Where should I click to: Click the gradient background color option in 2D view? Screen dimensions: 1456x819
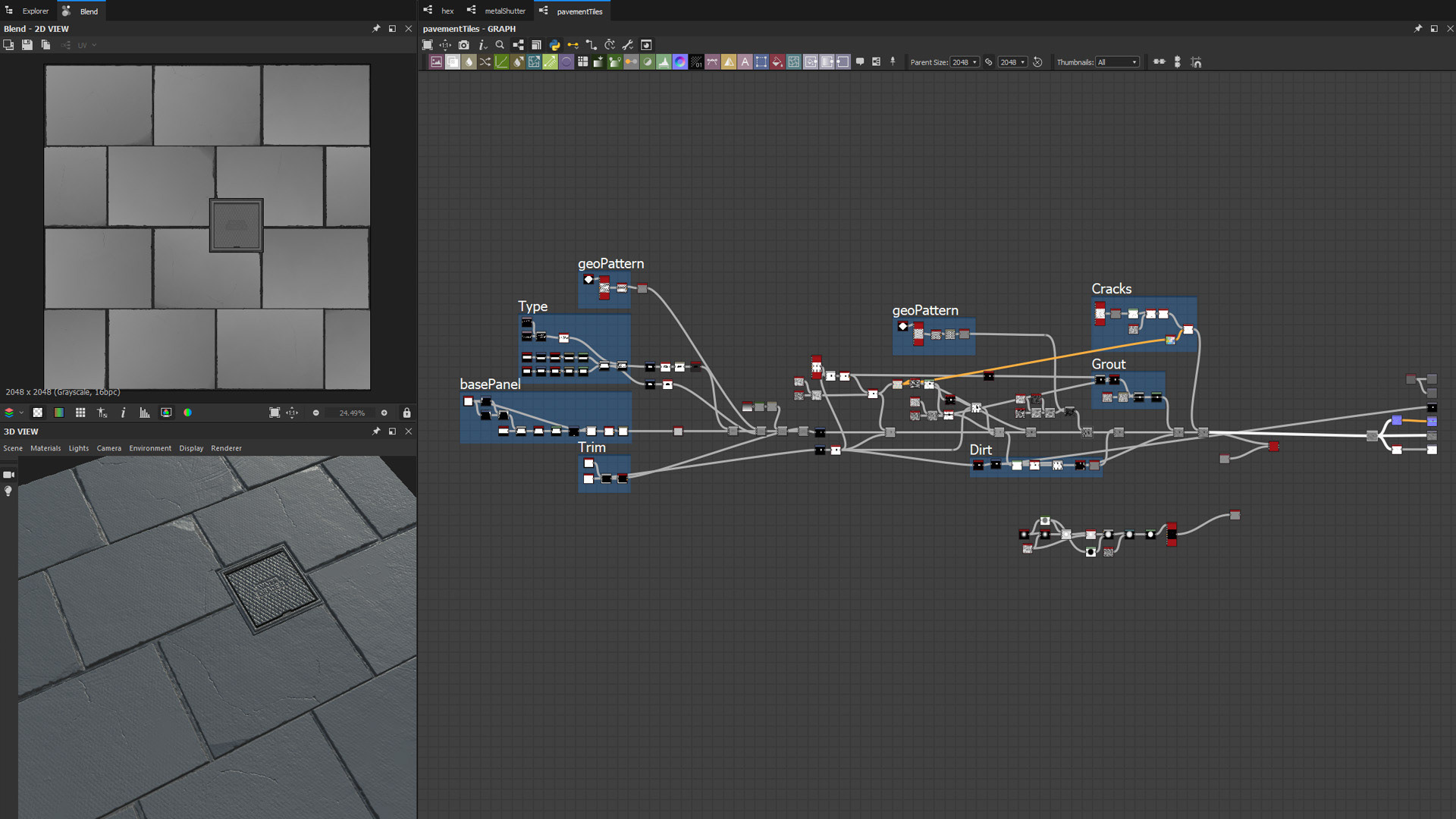[58, 413]
